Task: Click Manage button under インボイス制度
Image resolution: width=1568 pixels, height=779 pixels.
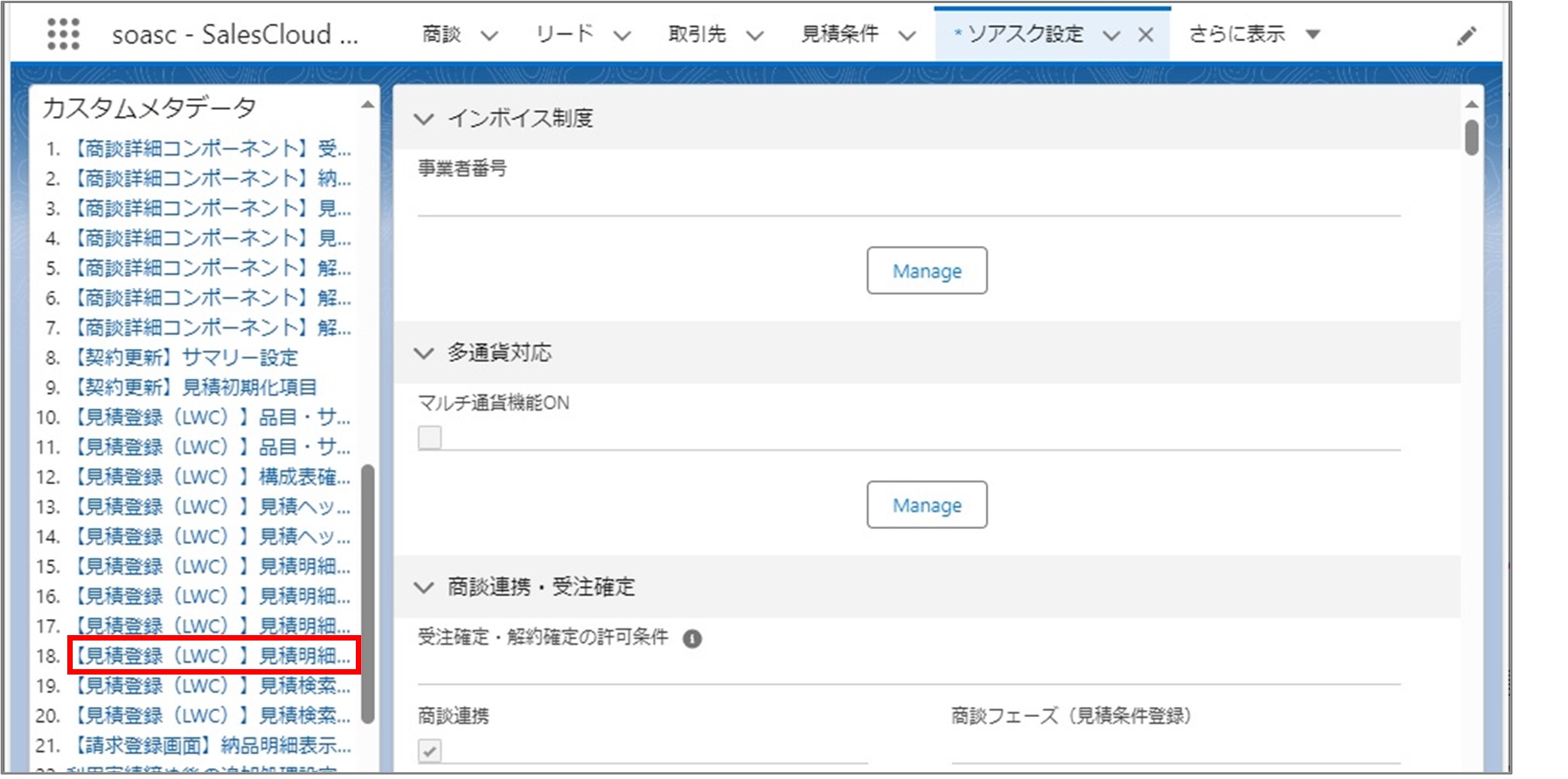Action: pyautogui.click(x=927, y=271)
